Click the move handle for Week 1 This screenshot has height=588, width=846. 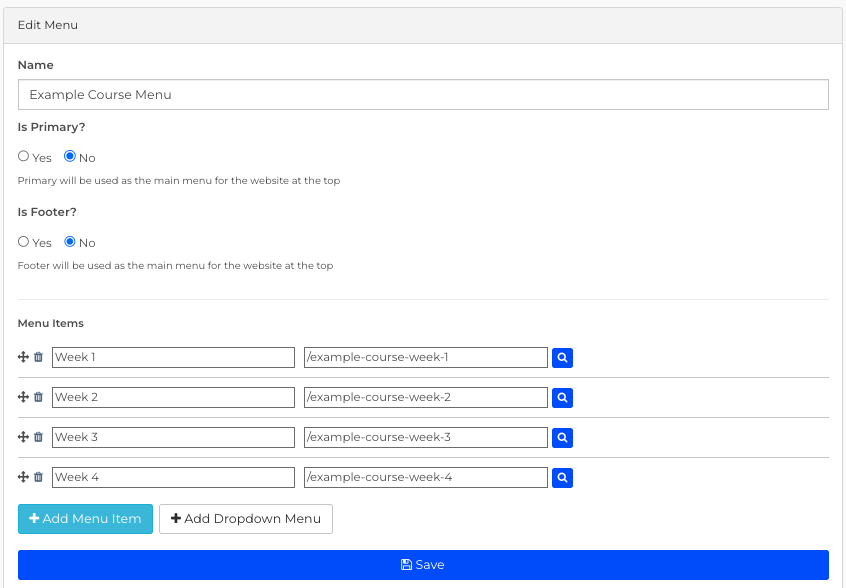click(x=23, y=357)
